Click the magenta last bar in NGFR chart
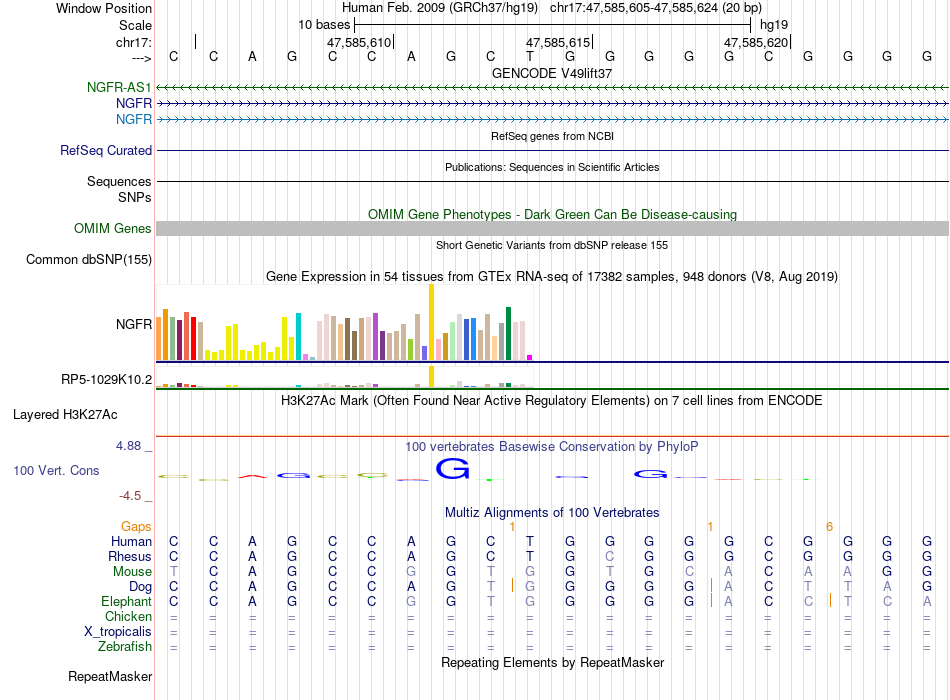 [x=530, y=358]
